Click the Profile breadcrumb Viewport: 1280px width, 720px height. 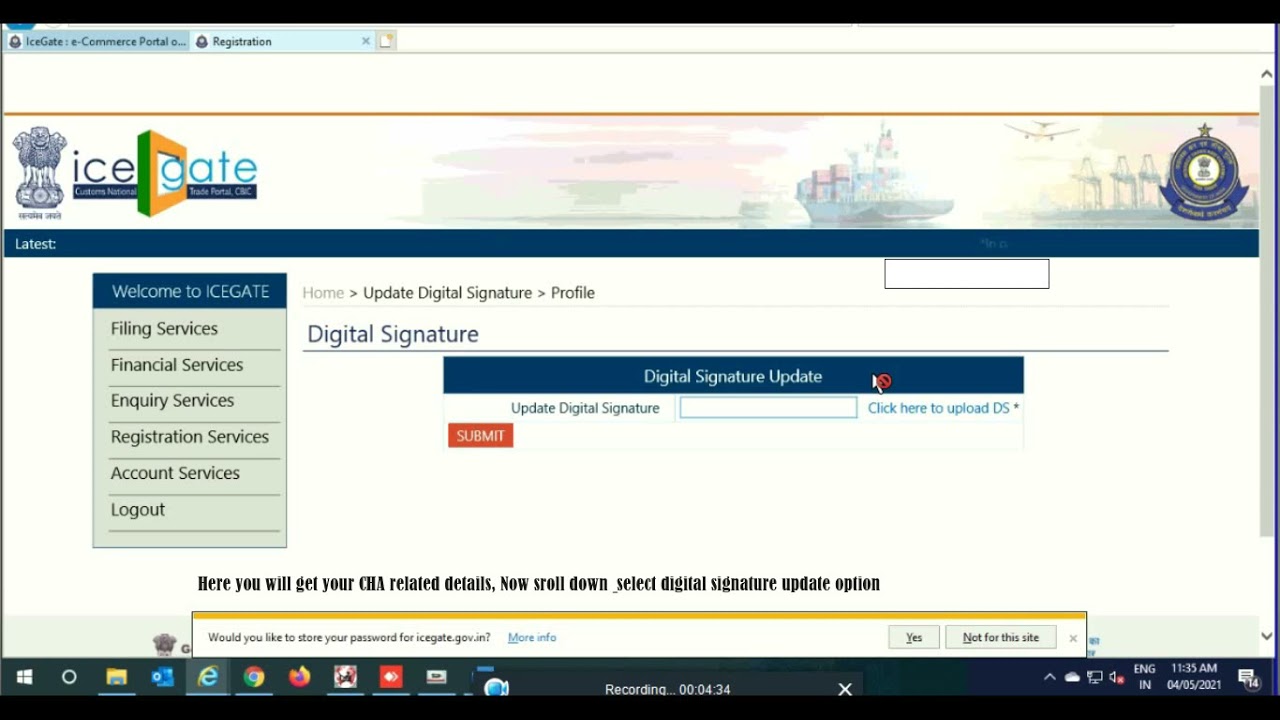(573, 293)
